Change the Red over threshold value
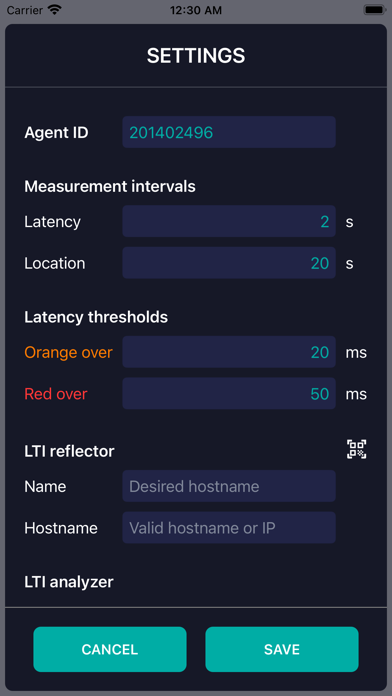This screenshot has height=696, width=392. 229,394
